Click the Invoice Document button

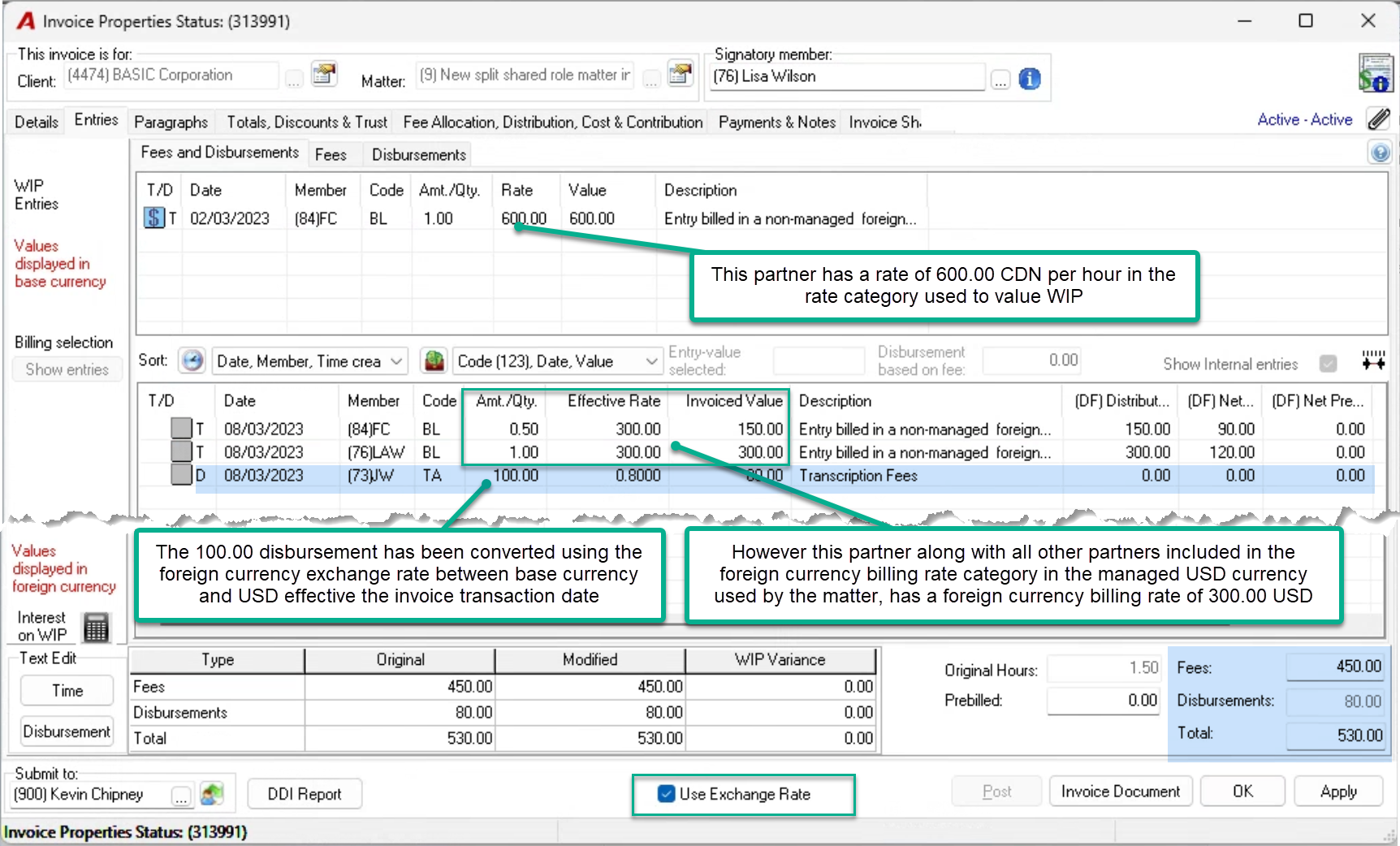coord(1120,792)
